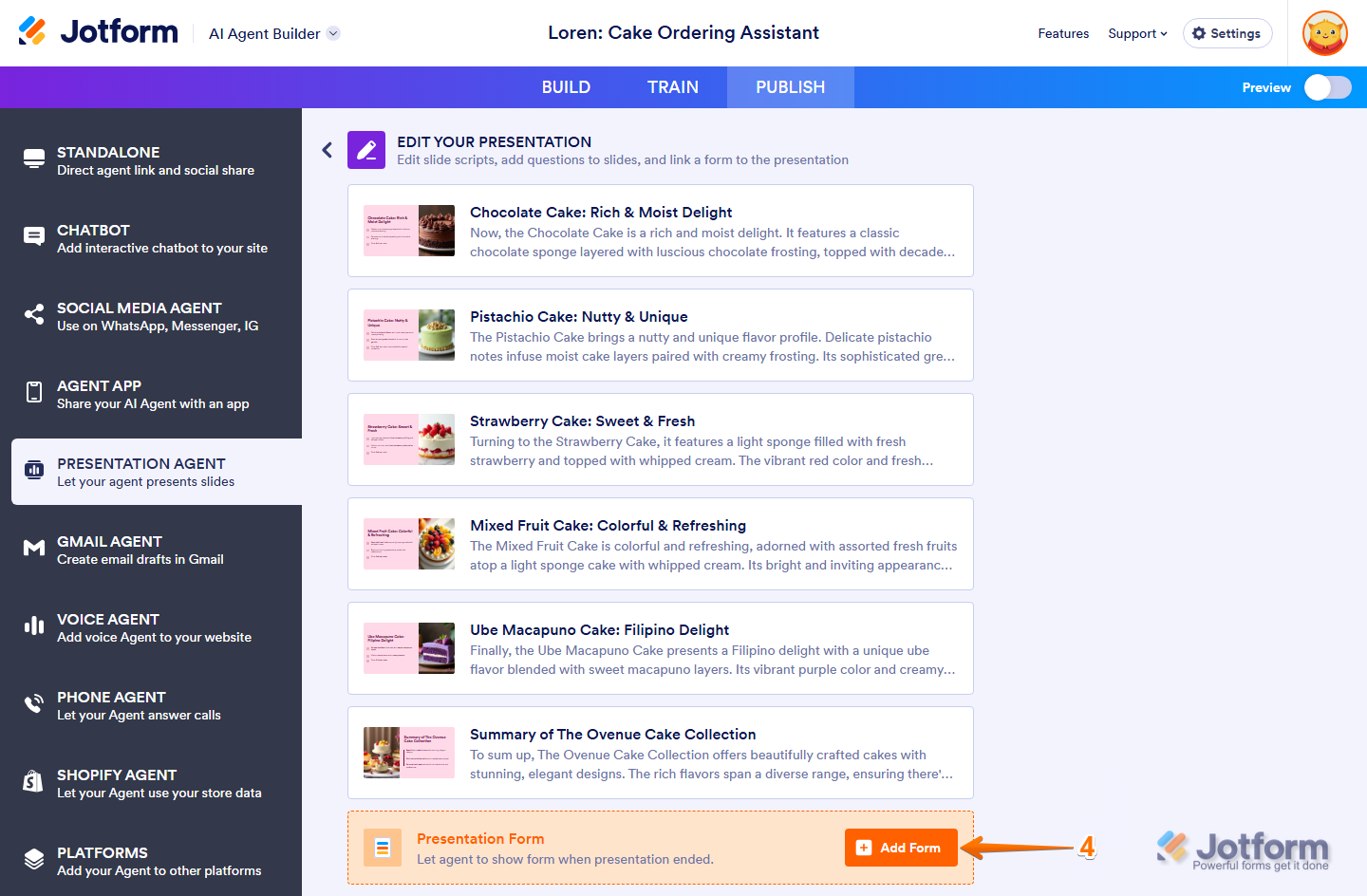The width and height of the screenshot is (1367, 896).
Task: Click the Phone Agent handset icon
Action: pos(34,703)
